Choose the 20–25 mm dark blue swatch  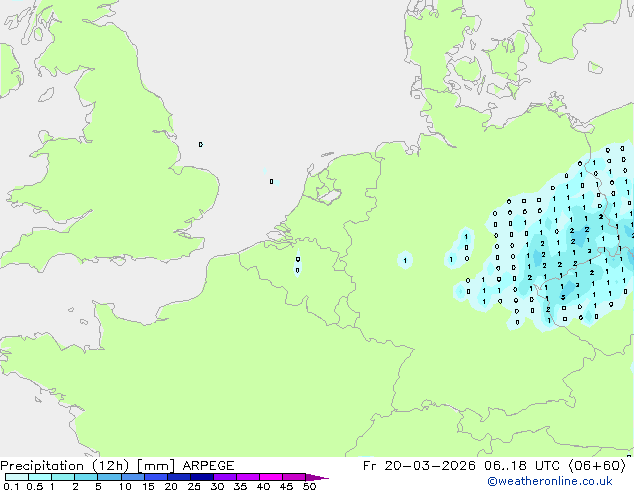[178, 477]
